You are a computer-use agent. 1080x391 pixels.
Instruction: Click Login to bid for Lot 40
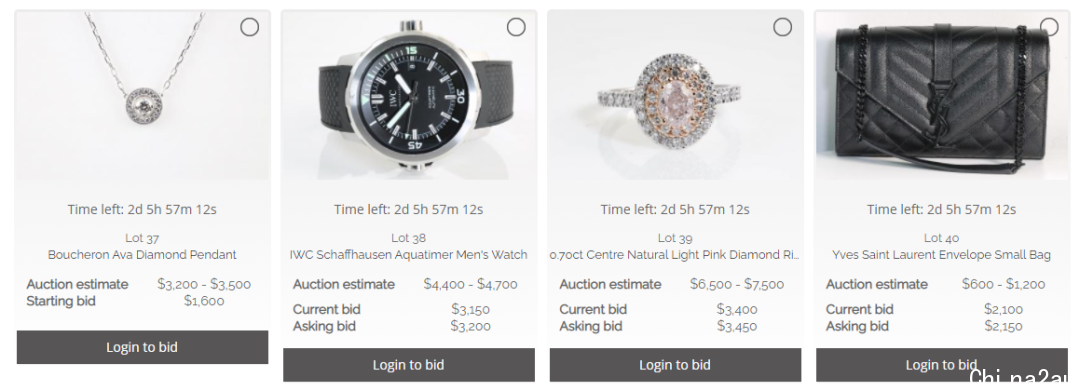tap(942, 365)
